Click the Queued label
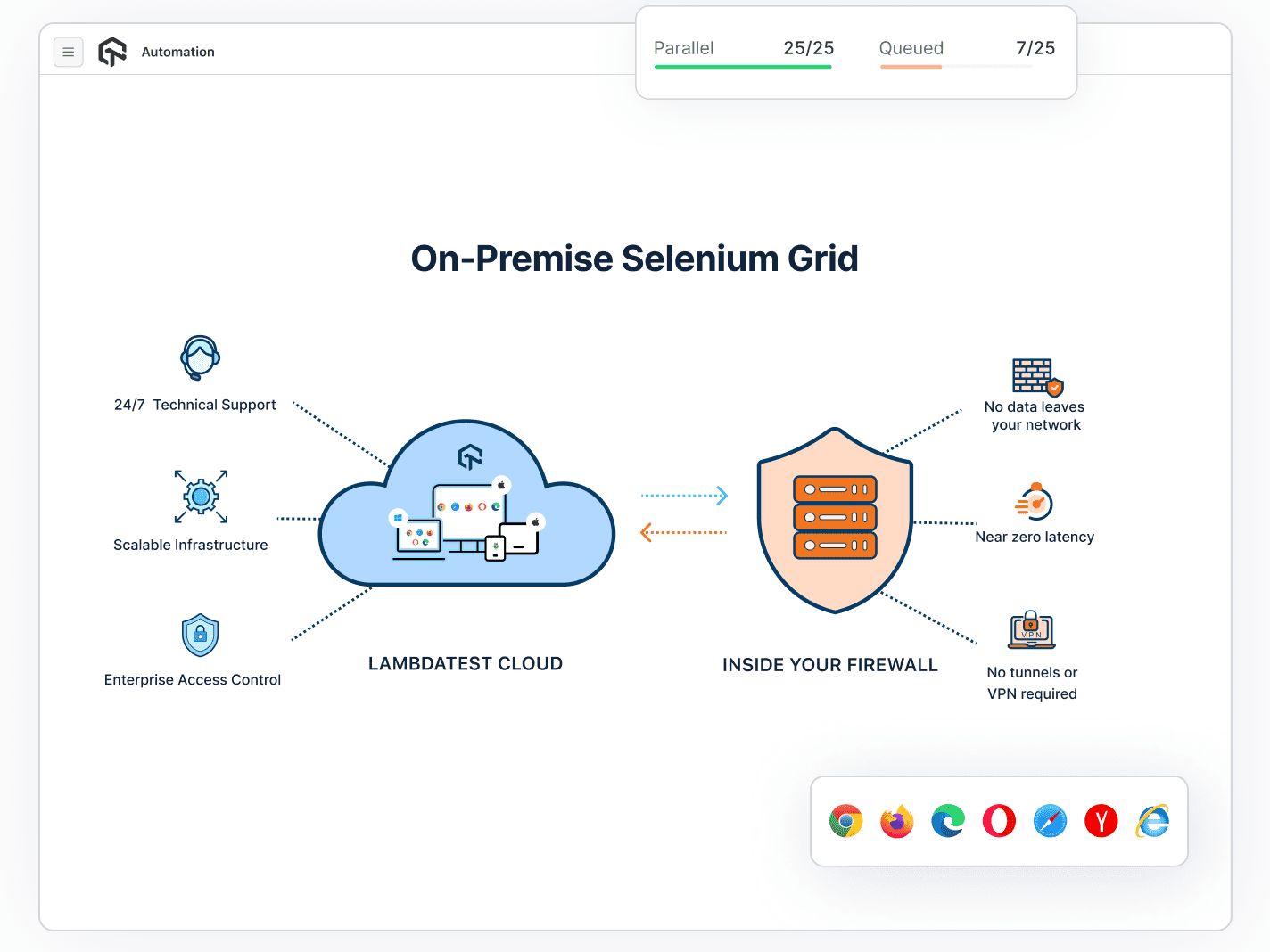Screen dimensions: 1270x952 coord(911,48)
